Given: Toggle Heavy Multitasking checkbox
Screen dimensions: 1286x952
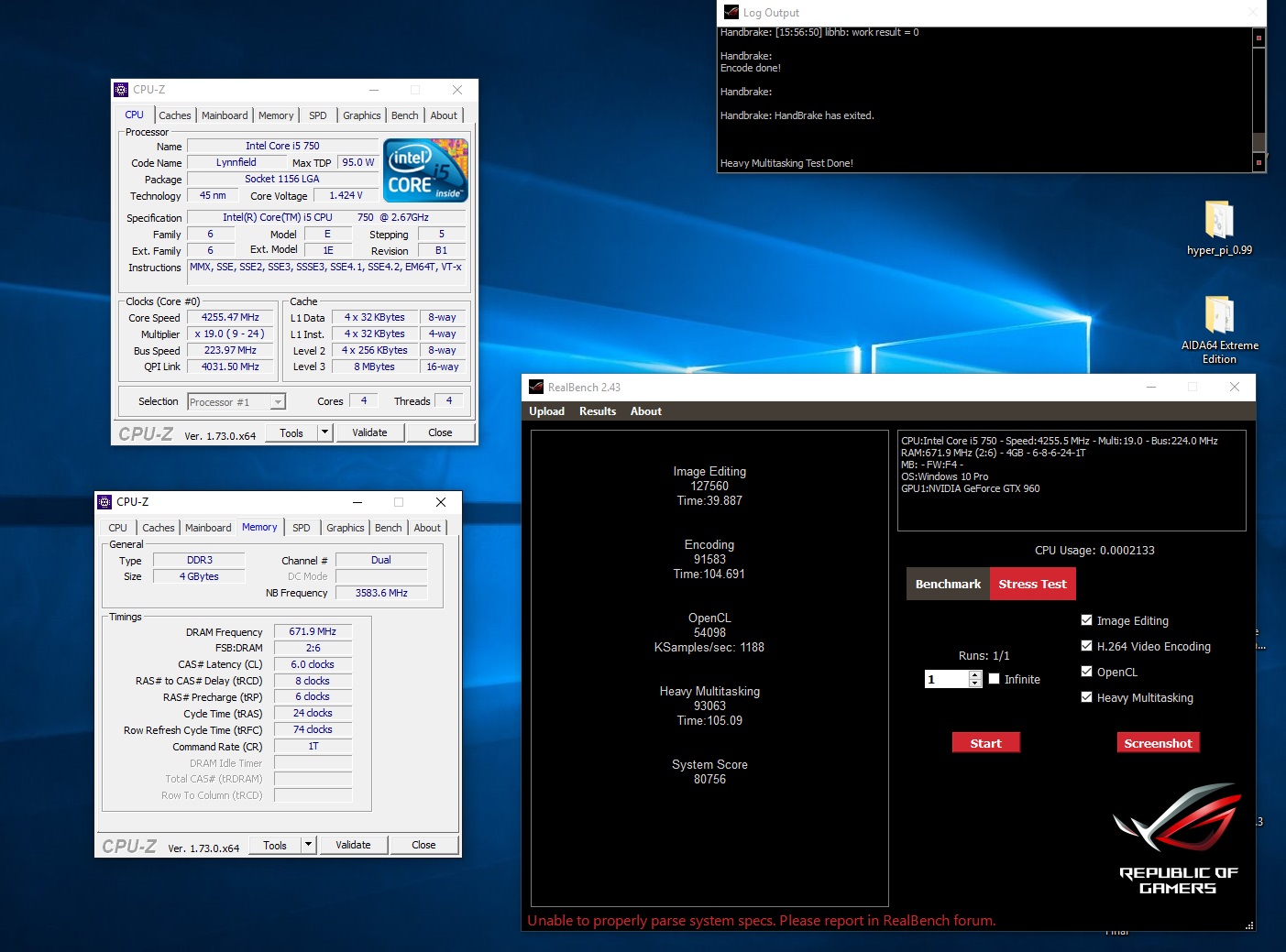Looking at the screenshot, I should coord(1087,697).
